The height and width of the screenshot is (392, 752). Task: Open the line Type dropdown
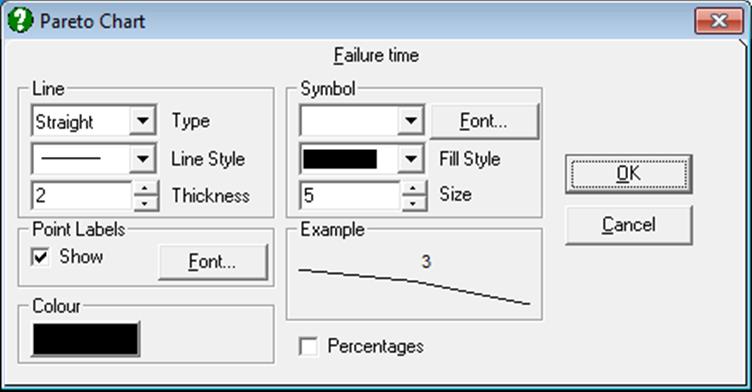point(142,120)
